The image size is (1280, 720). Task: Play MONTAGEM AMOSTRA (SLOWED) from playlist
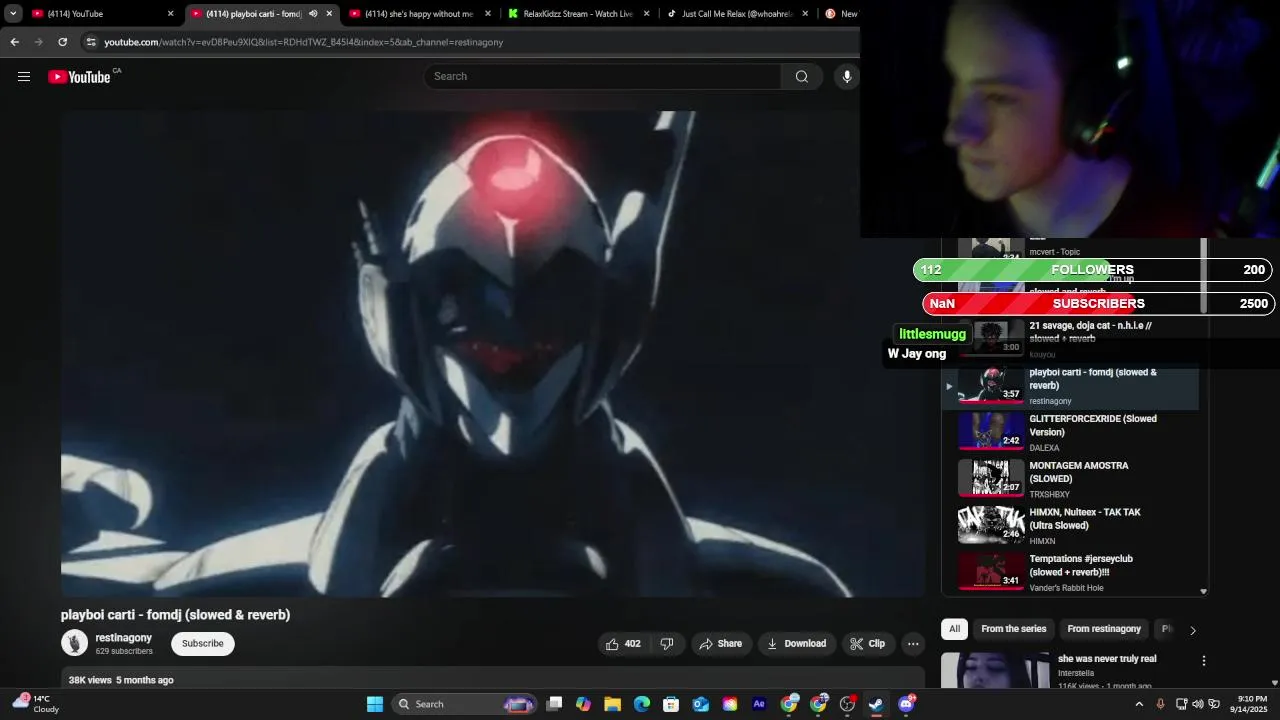click(1070, 479)
